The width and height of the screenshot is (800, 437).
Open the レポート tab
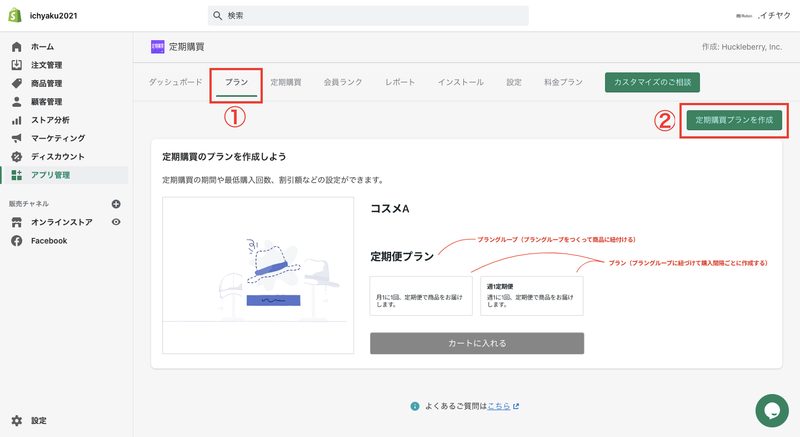400,82
